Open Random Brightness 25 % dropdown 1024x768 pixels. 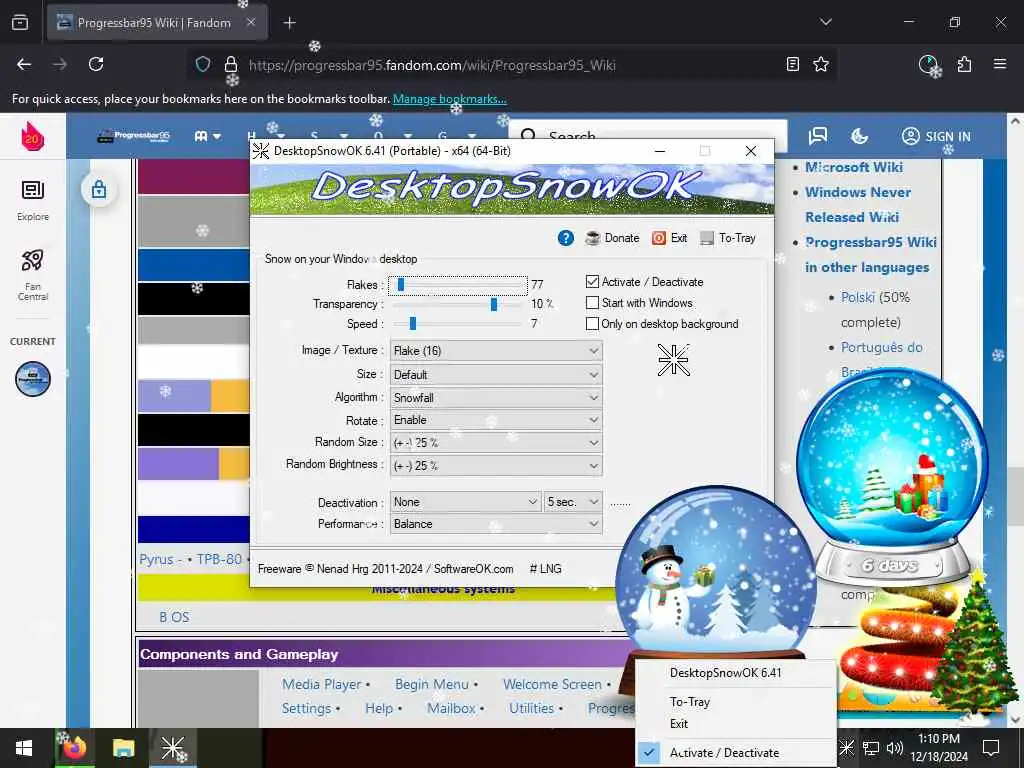pos(496,466)
